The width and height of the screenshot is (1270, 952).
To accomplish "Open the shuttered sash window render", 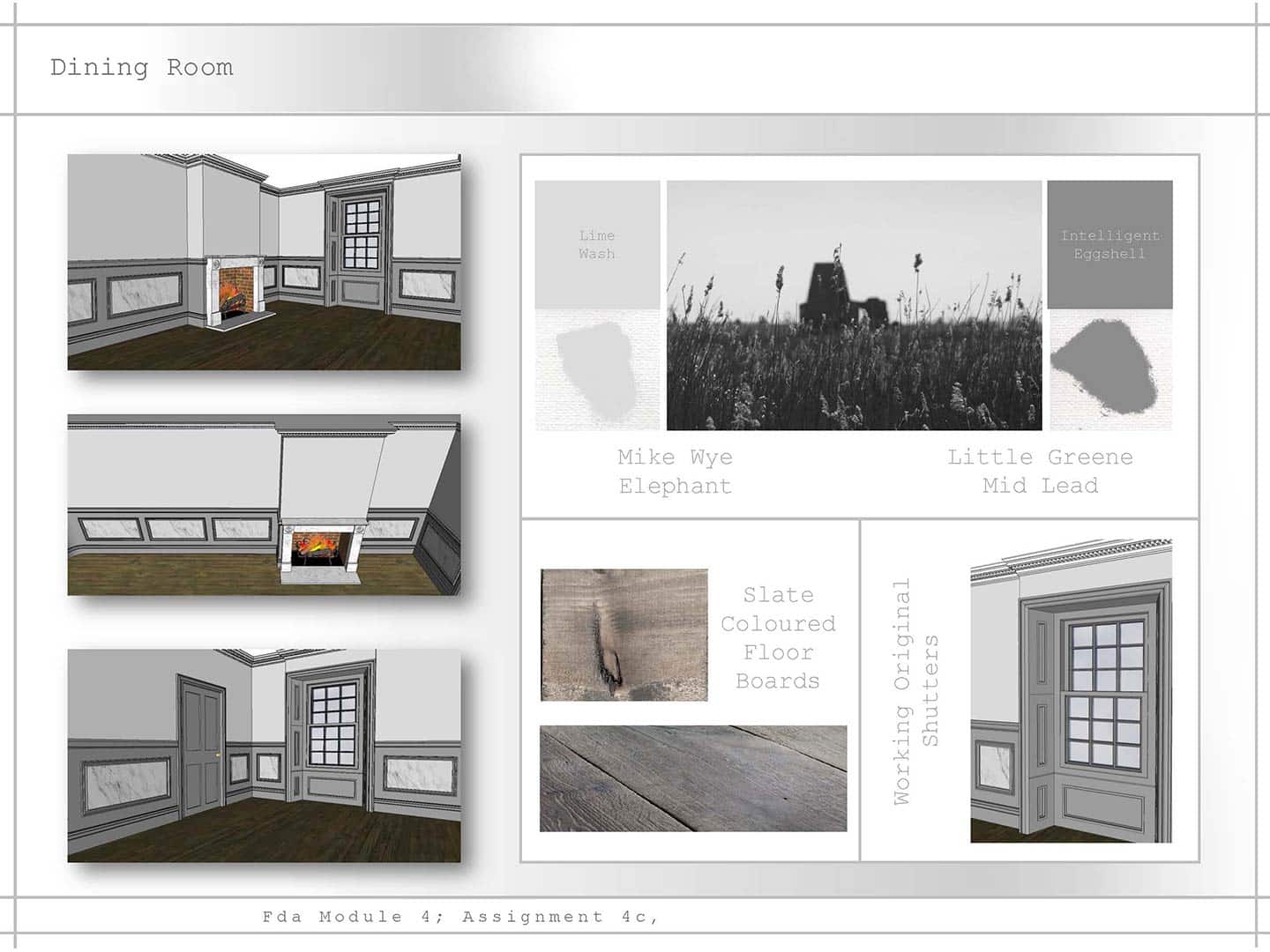I will 1071,690.
